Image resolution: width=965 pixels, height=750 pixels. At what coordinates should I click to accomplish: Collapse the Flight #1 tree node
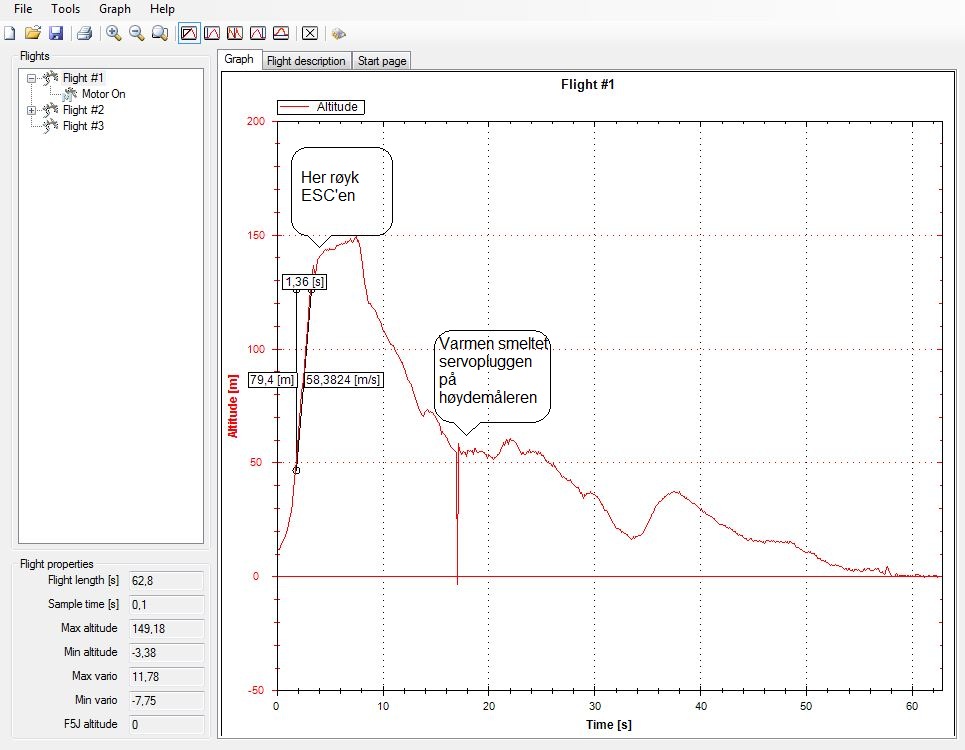(32, 78)
